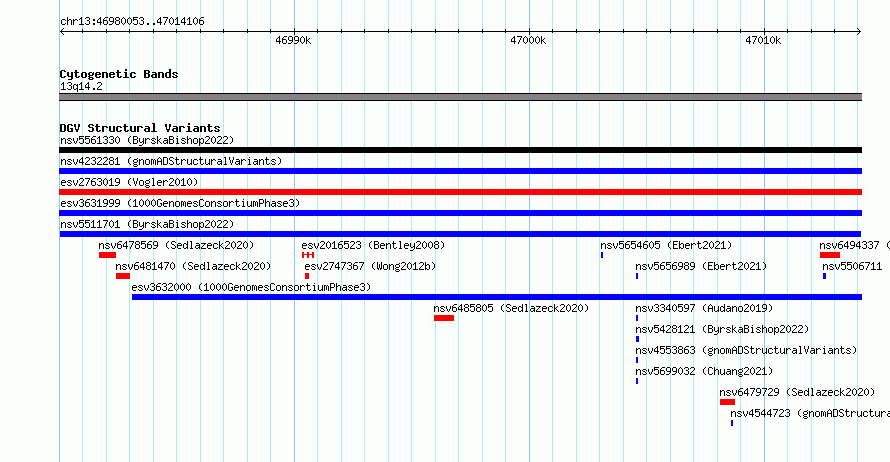
Task: Open esv3632000 (1000GenomesConsortiumPhase3) label
Action: coord(251,287)
